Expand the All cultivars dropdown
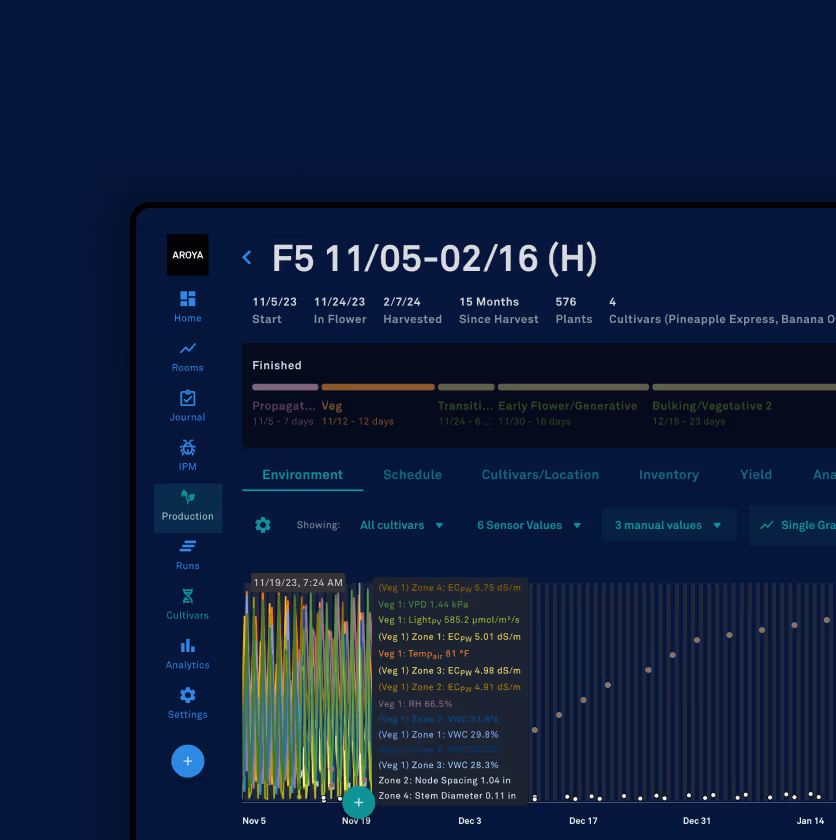The width and height of the screenshot is (836, 840). (x=401, y=525)
